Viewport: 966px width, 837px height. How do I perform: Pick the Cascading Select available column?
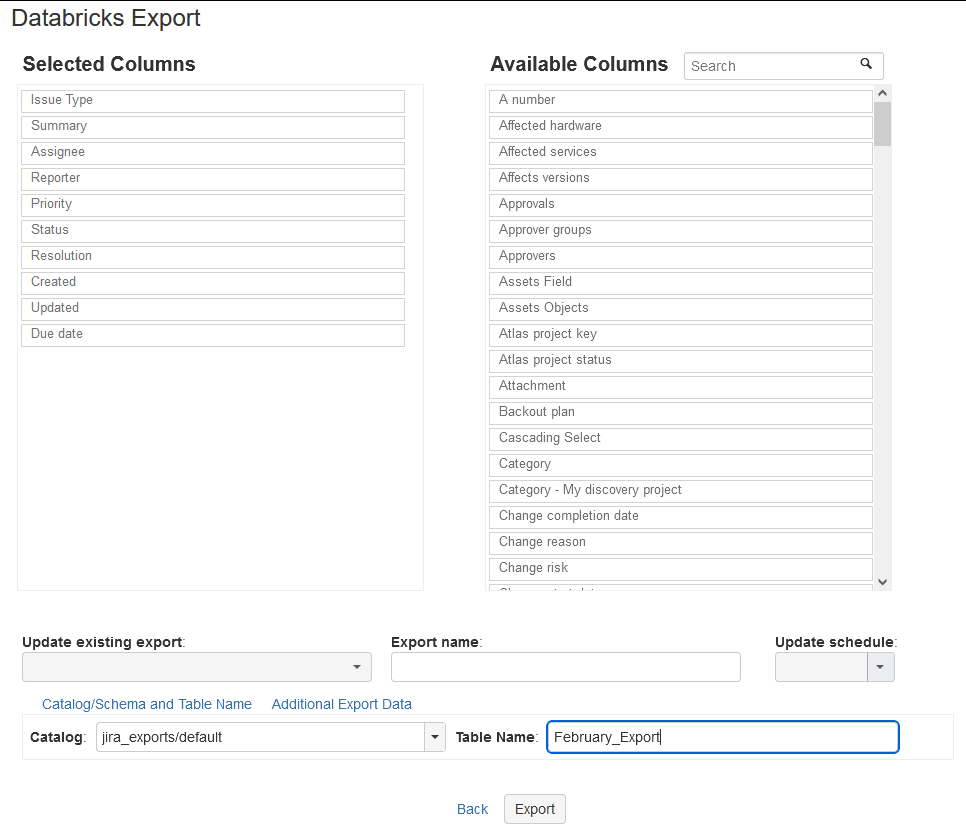tap(681, 439)
